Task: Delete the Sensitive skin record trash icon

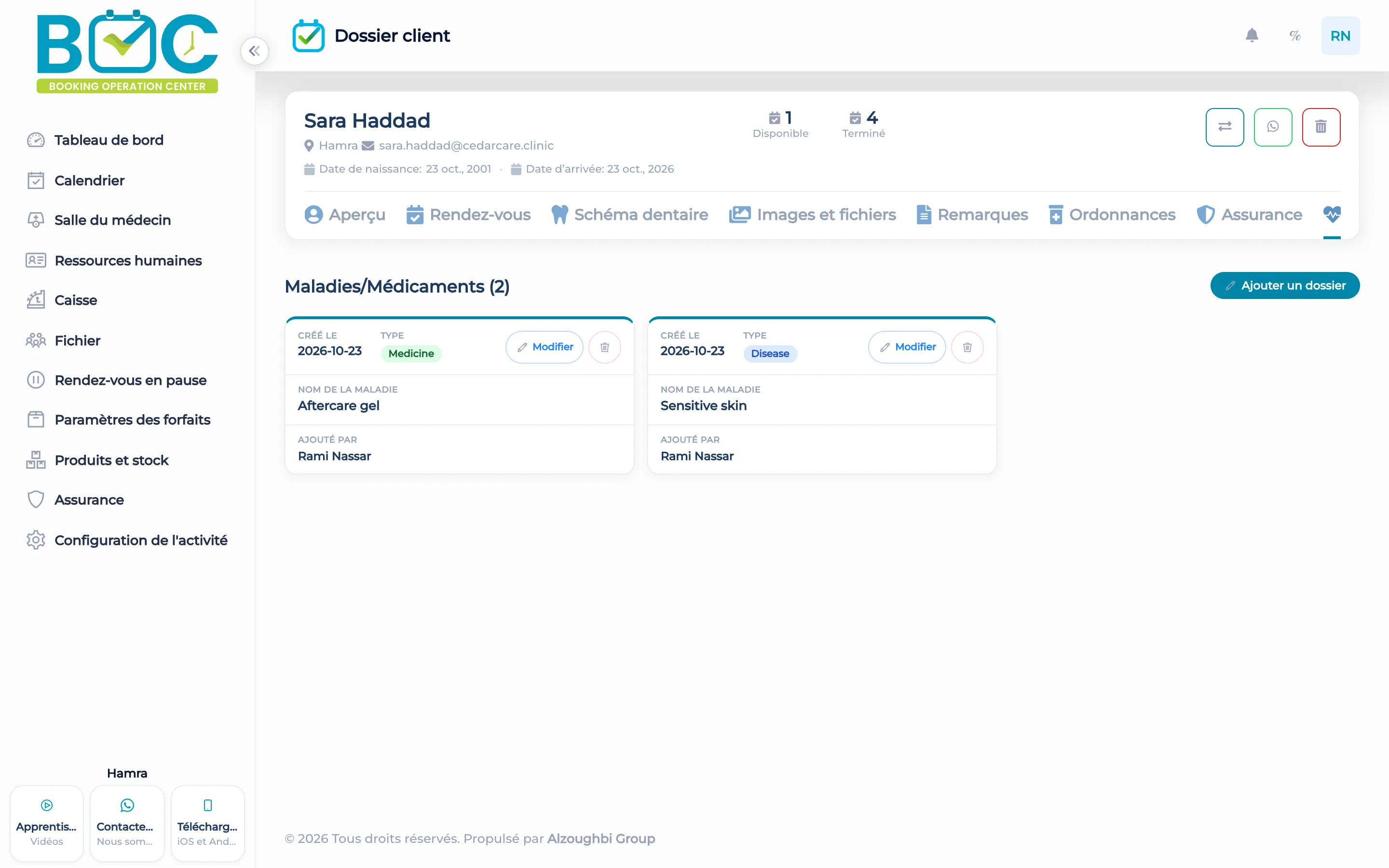Action: pyautogui.click(x=967, y=347)
